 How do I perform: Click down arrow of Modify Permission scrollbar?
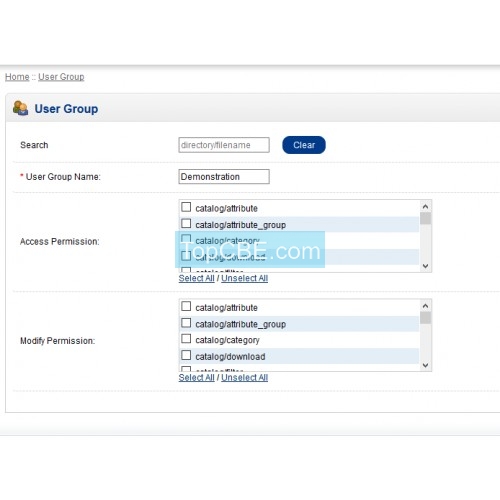point(425,365)
